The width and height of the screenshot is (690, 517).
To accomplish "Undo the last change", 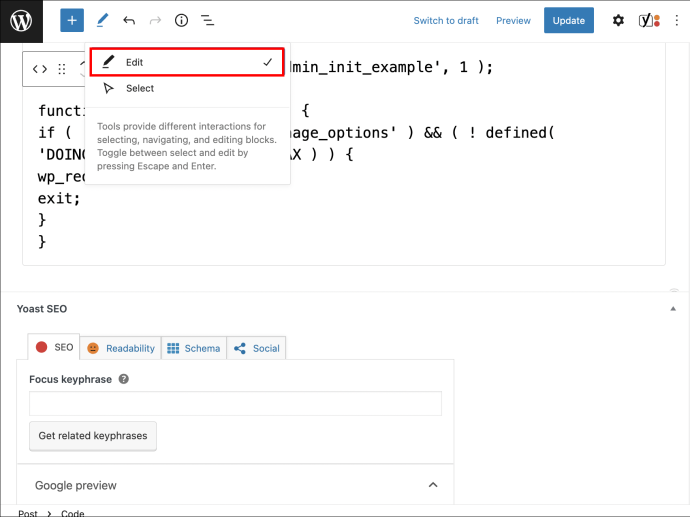I will (x=129, y=20).
